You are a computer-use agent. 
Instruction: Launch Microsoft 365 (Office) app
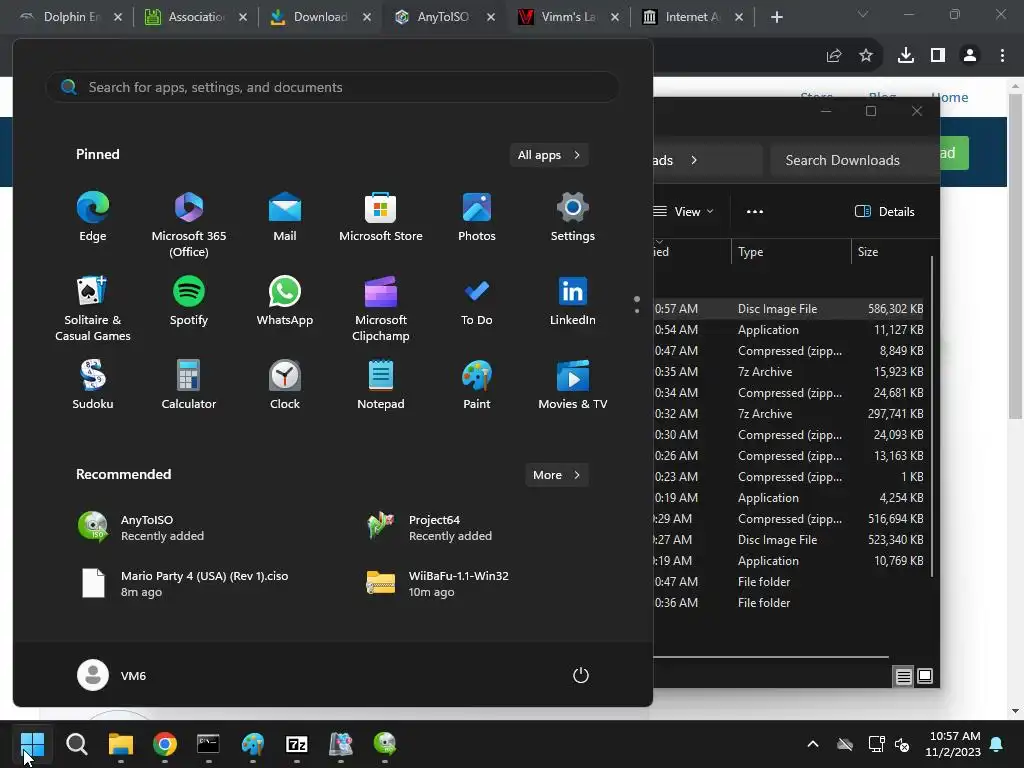pos(189,225)
